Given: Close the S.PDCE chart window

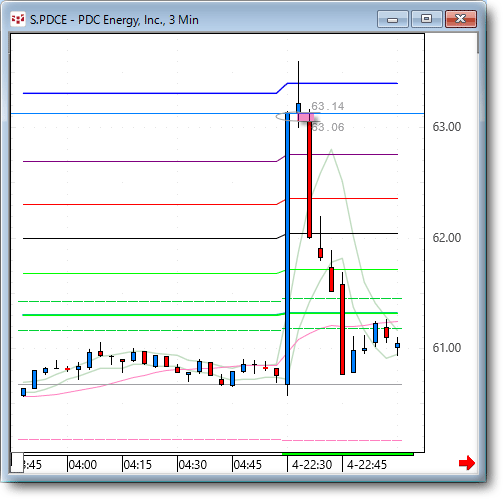Looking at the screenshot, I should (x=461, y=19).
